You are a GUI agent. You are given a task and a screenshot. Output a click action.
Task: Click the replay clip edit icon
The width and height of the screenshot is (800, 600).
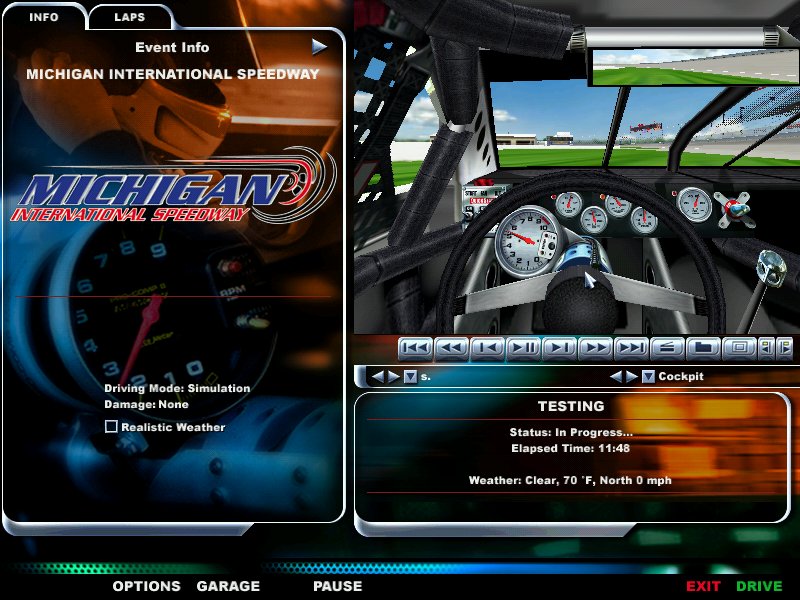pyautogui.click(x=667, y=348)
